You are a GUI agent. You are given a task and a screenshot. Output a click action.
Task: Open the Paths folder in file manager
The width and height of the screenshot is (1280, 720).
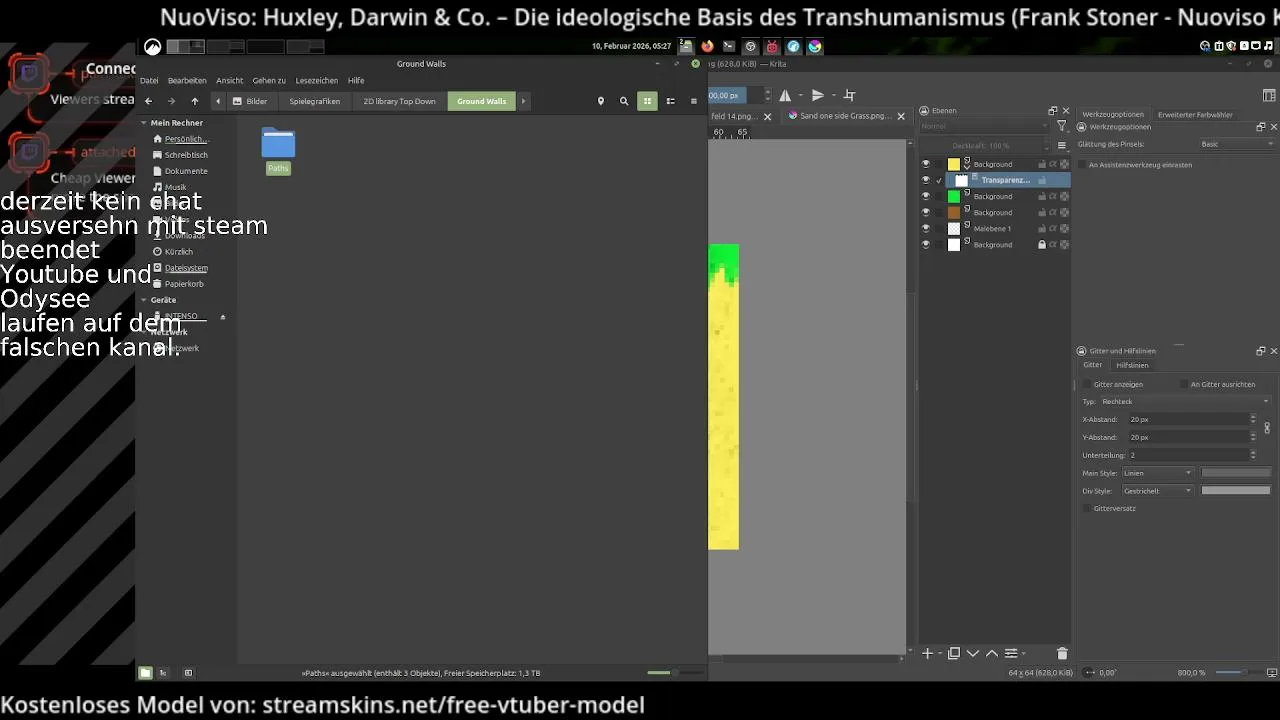click(x=278, y=151)
